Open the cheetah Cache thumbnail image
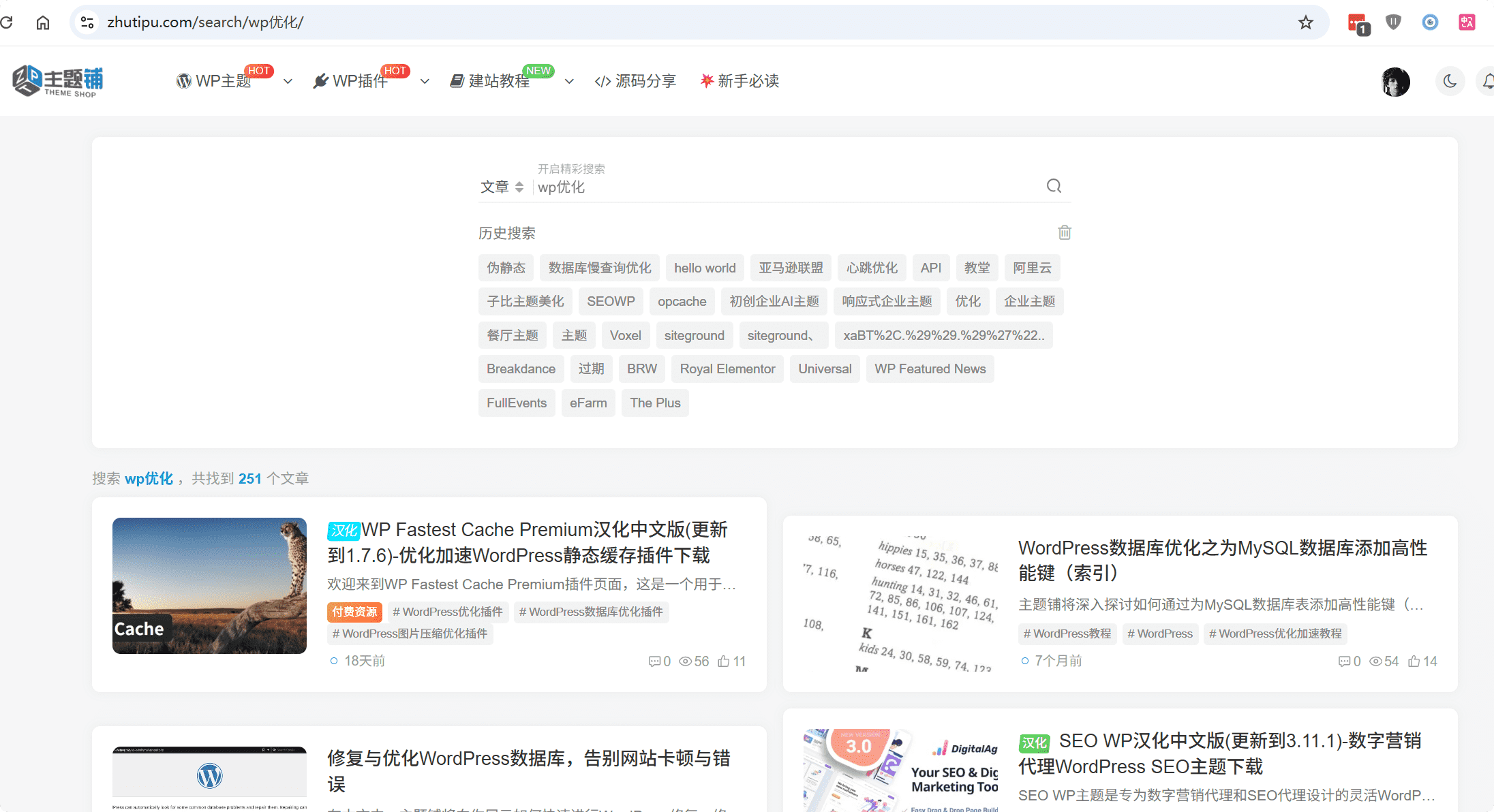The width and height of the screenshot is (1494, 812). (x=209, y=586)
